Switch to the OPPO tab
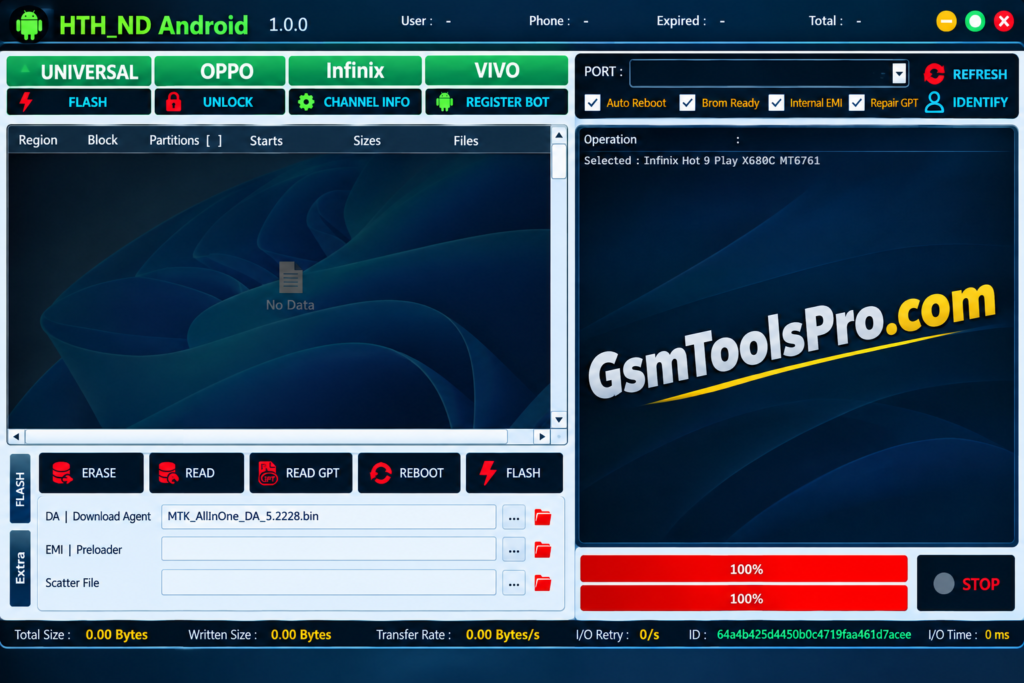 pos(220,71)
